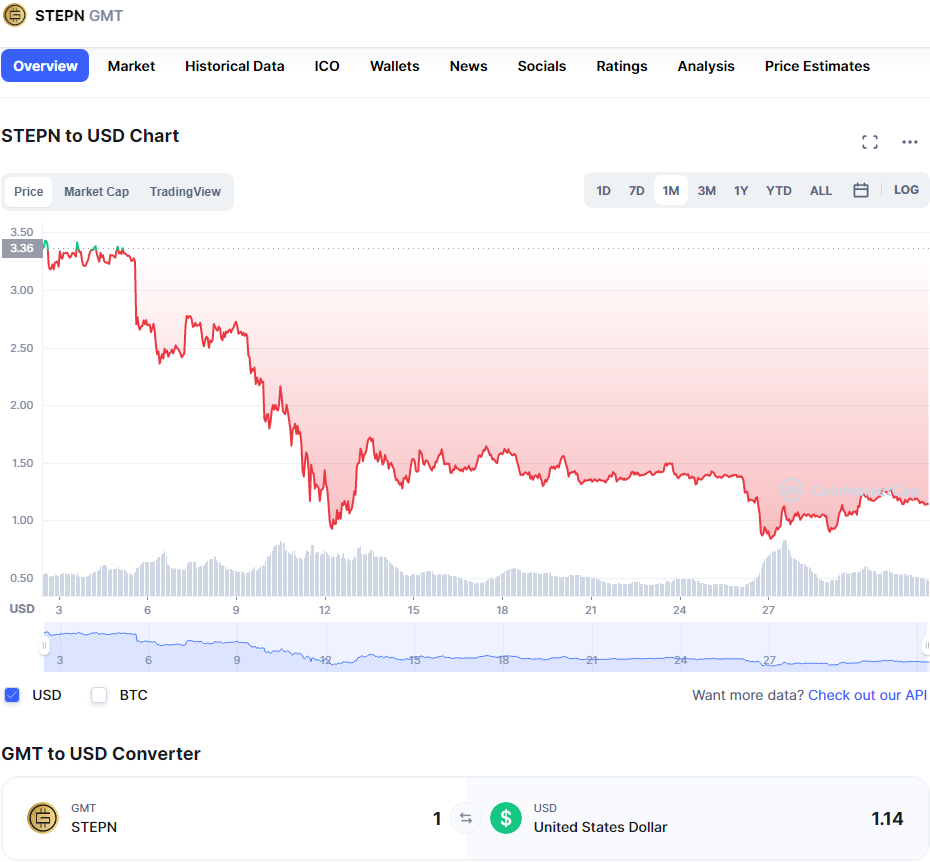Toggle the USD currency checkbox

tap(12, 695)
